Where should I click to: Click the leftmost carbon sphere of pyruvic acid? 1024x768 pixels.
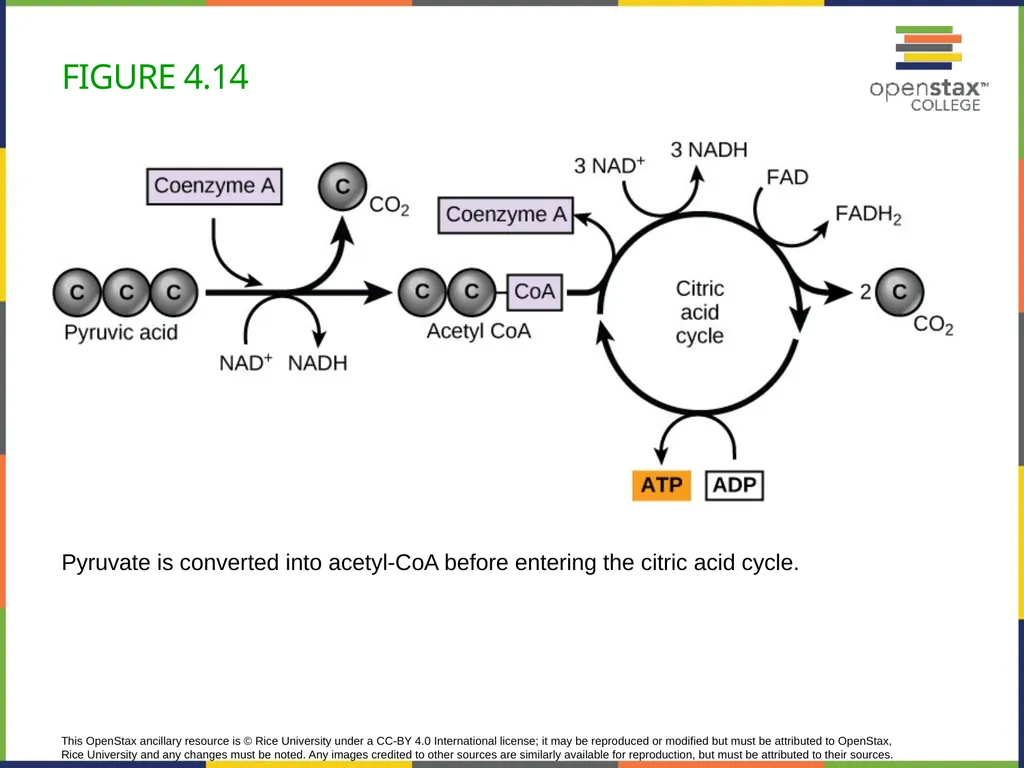tap(77, 292)
